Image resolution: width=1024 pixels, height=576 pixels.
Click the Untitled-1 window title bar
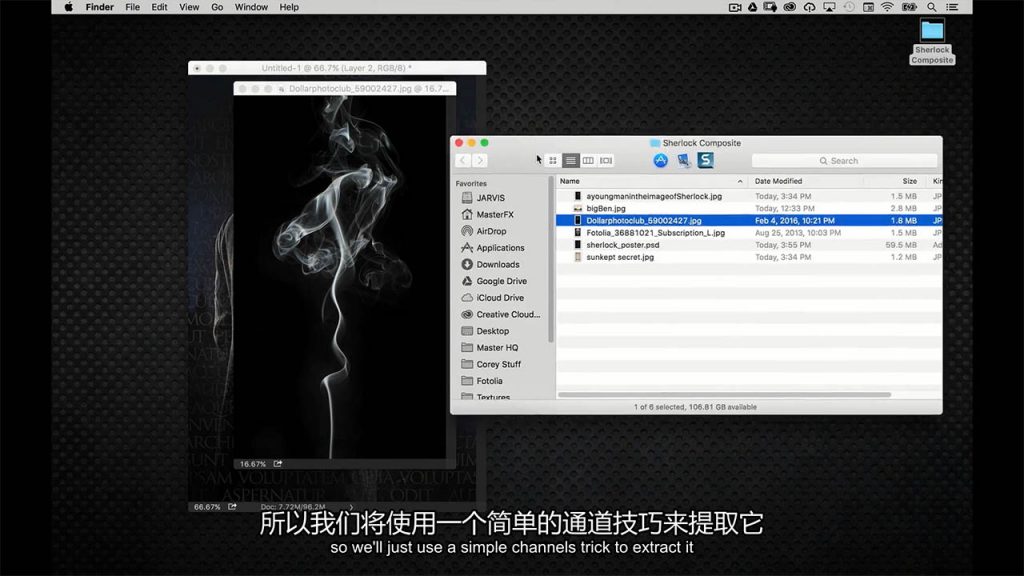337,68
